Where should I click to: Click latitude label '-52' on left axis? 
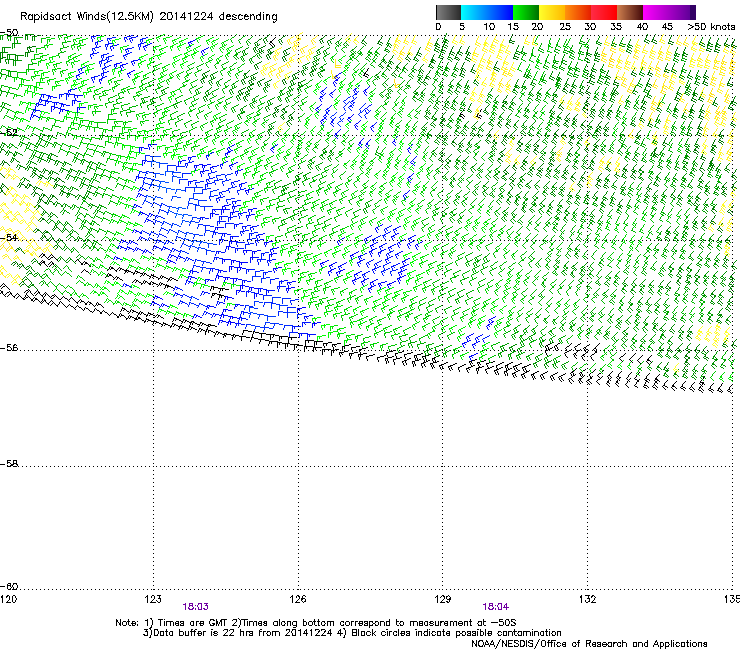point(9,133)
